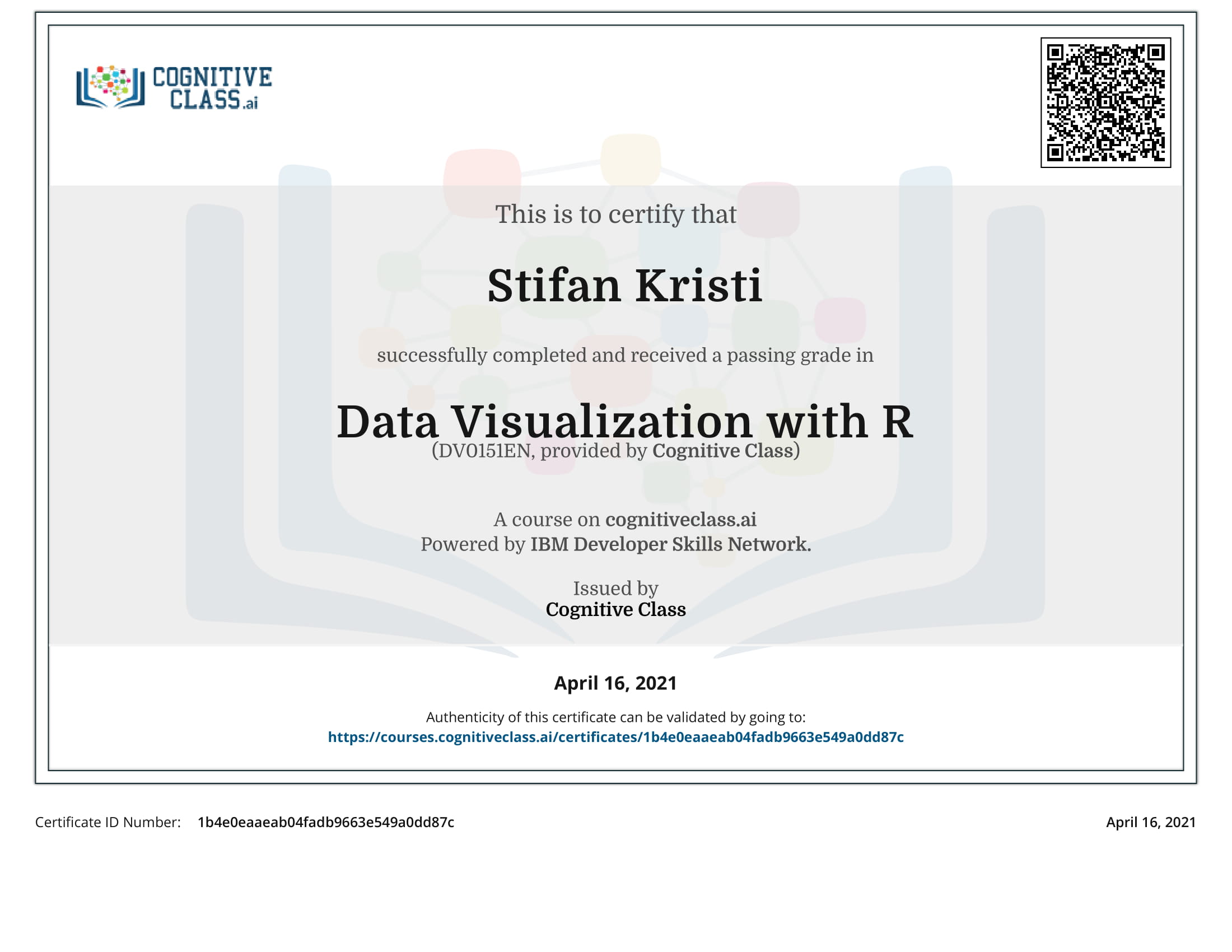
Task: Click the April 16, 2021 date in the footer
Action: (x=1150, y=822)
